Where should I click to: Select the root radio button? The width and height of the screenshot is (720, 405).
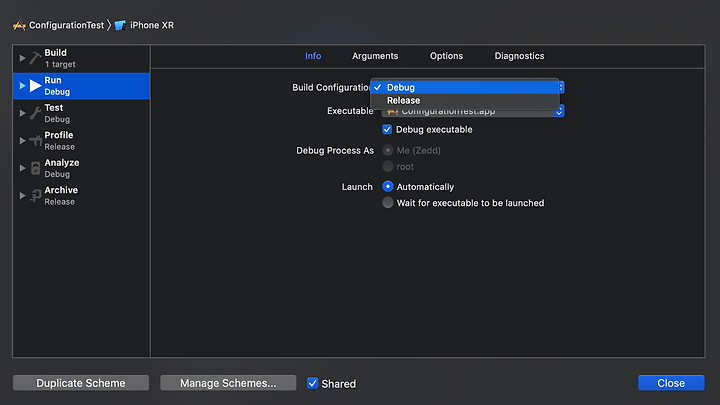pyautogui.click(x=388, y=166)
